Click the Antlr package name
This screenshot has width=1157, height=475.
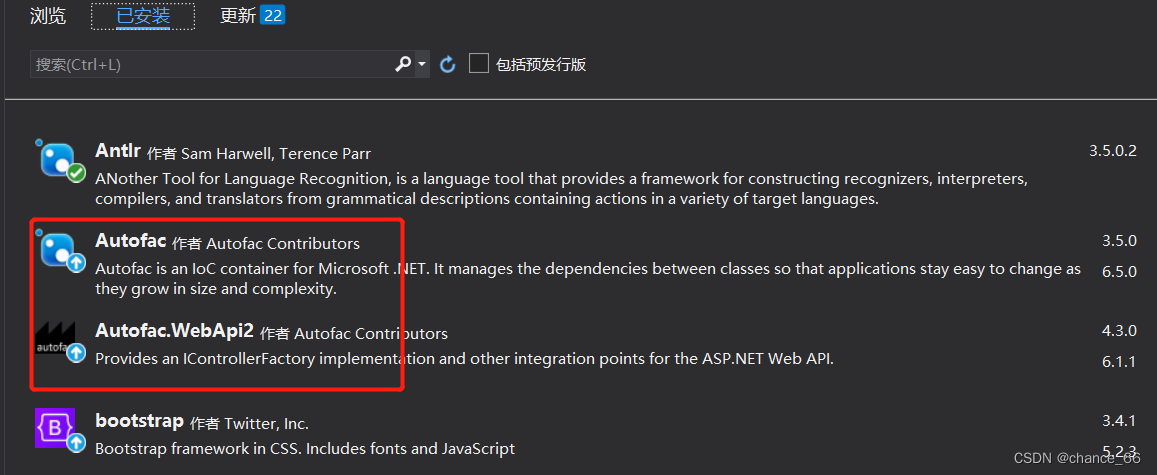[x=118, y=150]
